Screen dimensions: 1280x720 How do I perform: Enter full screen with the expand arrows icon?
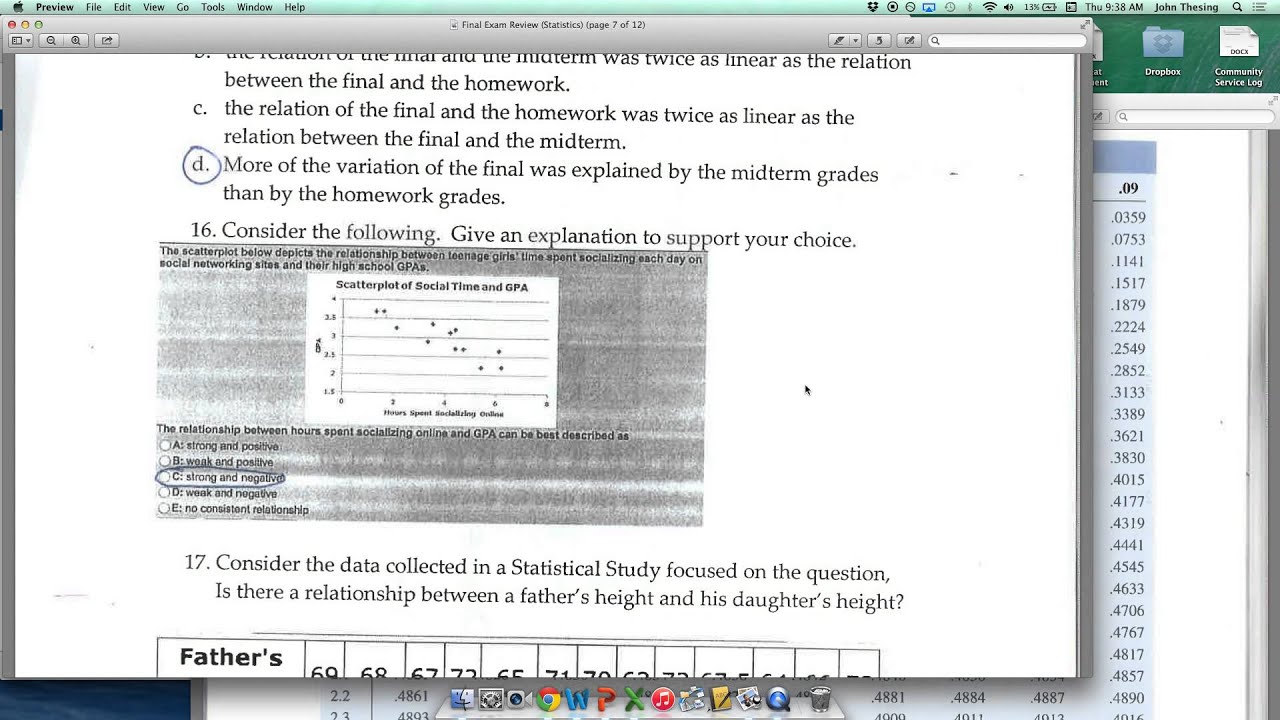[x=1086, y=24]
